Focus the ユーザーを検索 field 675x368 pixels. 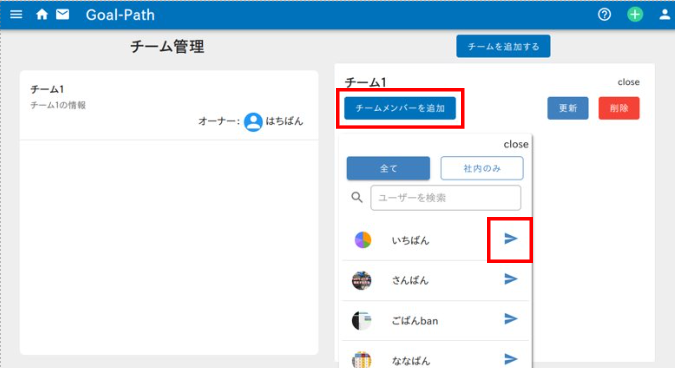446,198
